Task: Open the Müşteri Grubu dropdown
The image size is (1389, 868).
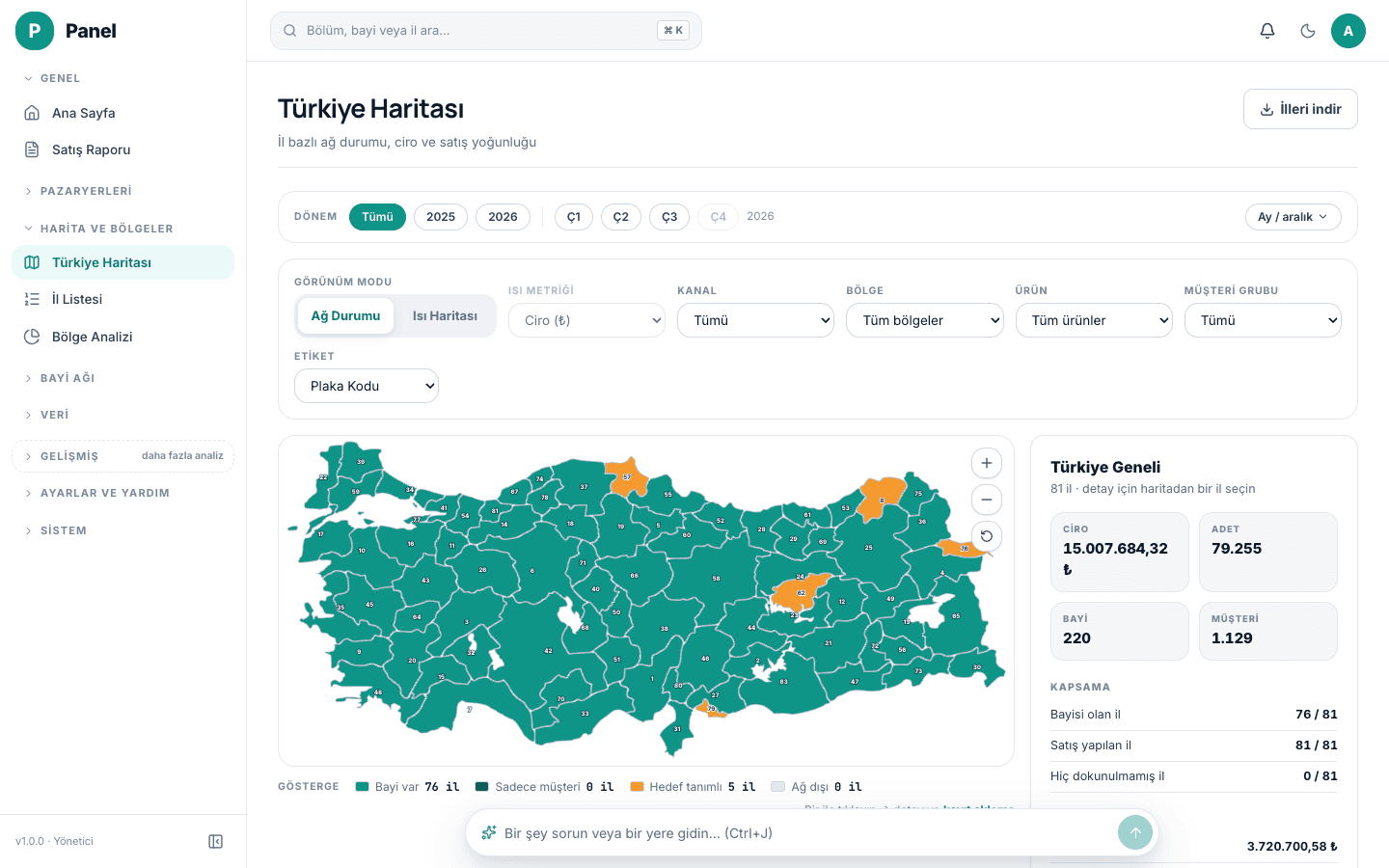Action: coord(1263,320)
